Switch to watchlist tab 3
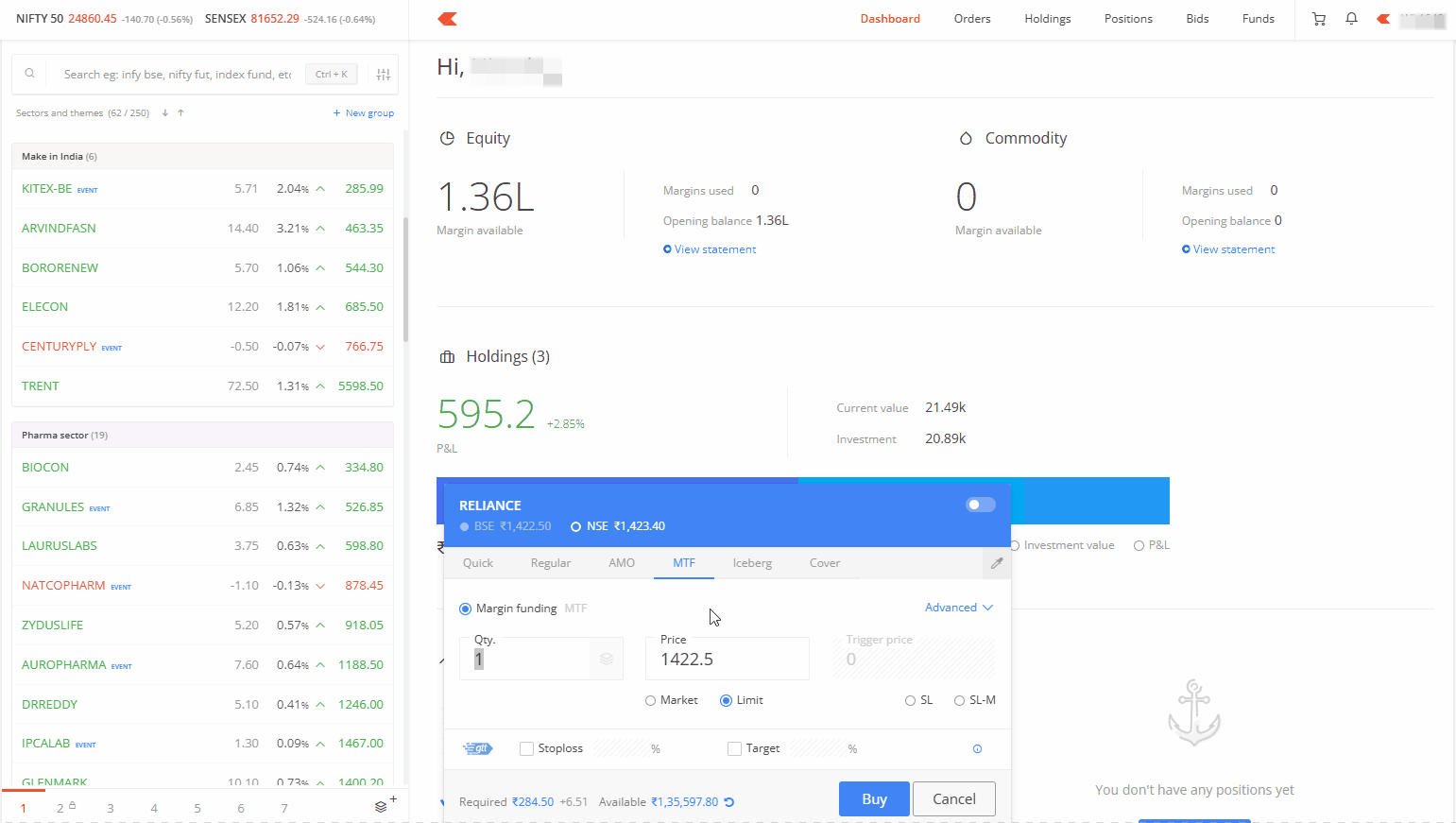1456x823 pixels. point(111,808)
